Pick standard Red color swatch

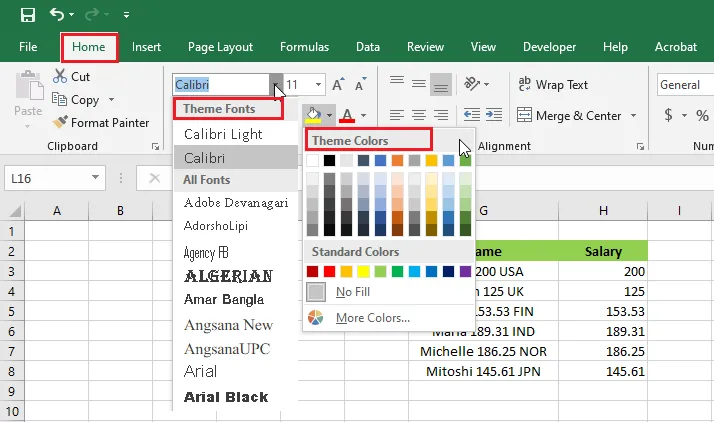[x=329, y=272]
